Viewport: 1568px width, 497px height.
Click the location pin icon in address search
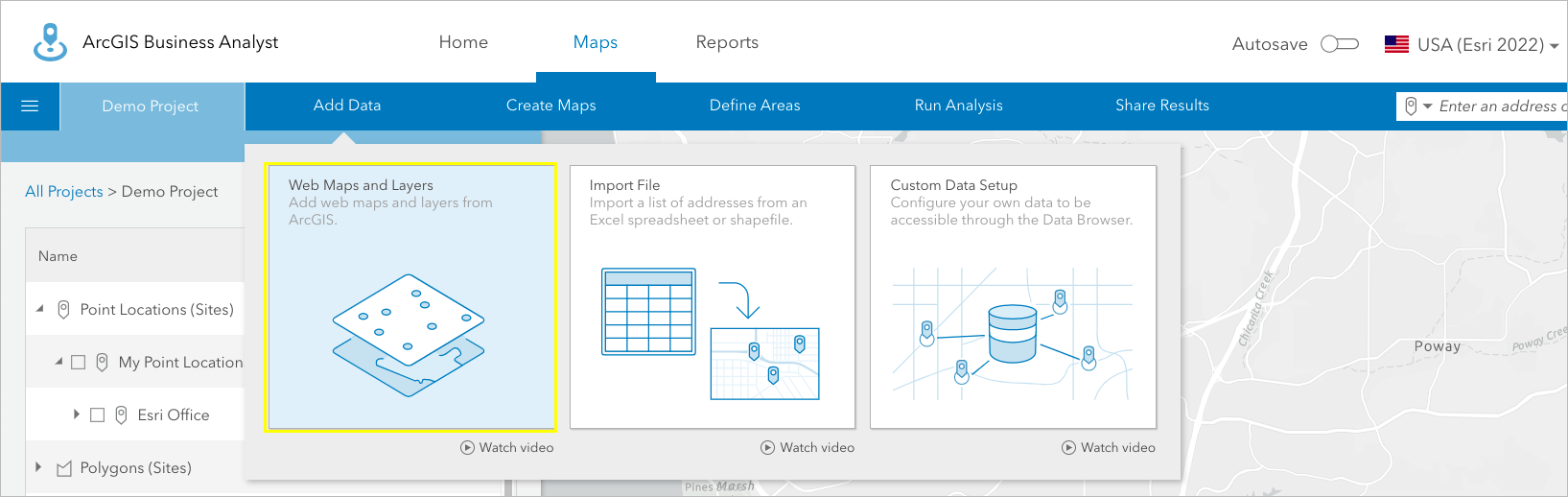point(1411,106)
